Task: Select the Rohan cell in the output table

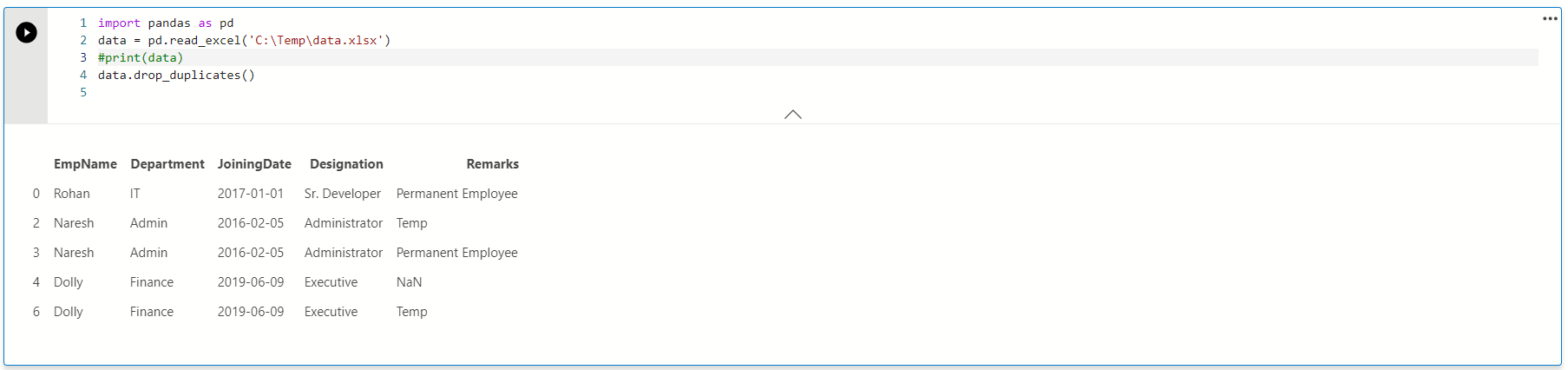Action: pos(72,194)
